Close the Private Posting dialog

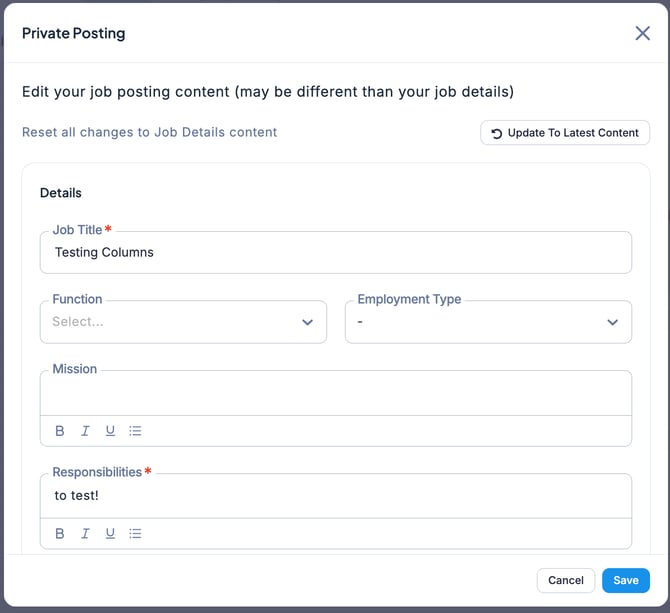(642, 33)
